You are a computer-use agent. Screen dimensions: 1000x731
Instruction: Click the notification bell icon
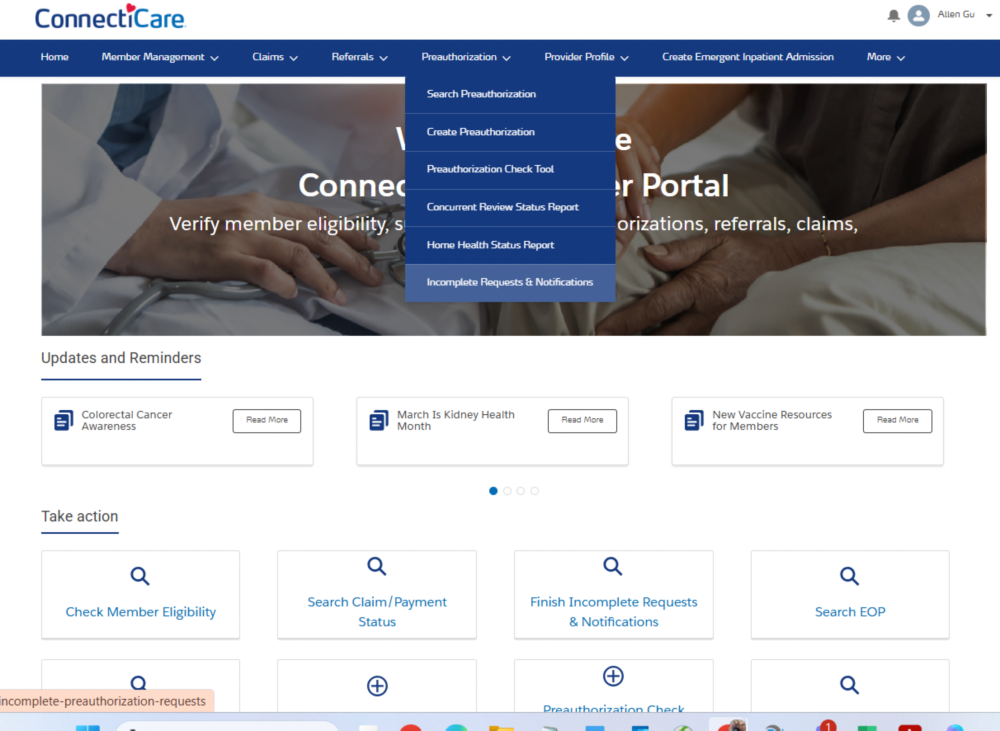coord(893,16)
